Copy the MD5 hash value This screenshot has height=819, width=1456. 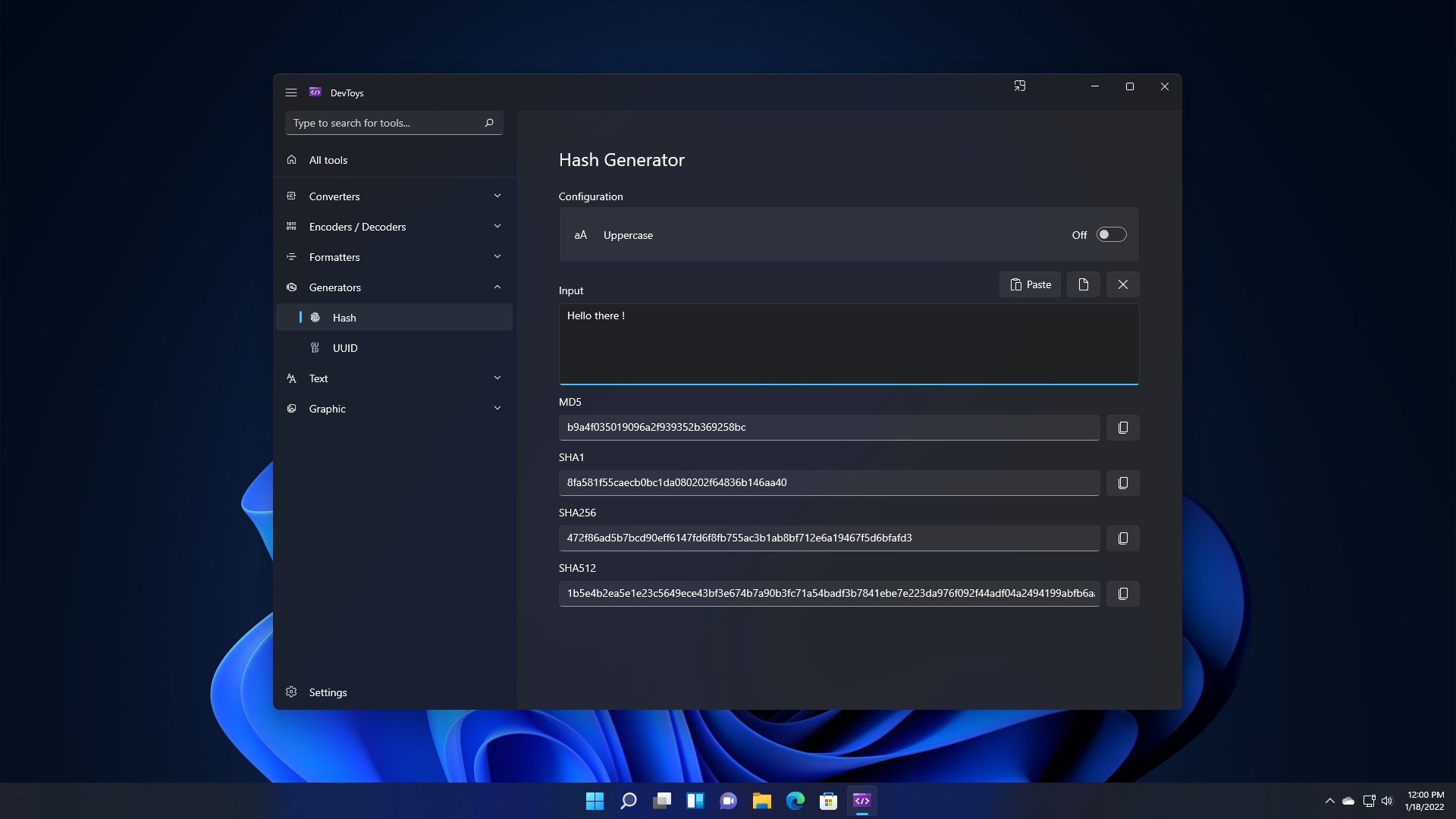(1122, 428)
